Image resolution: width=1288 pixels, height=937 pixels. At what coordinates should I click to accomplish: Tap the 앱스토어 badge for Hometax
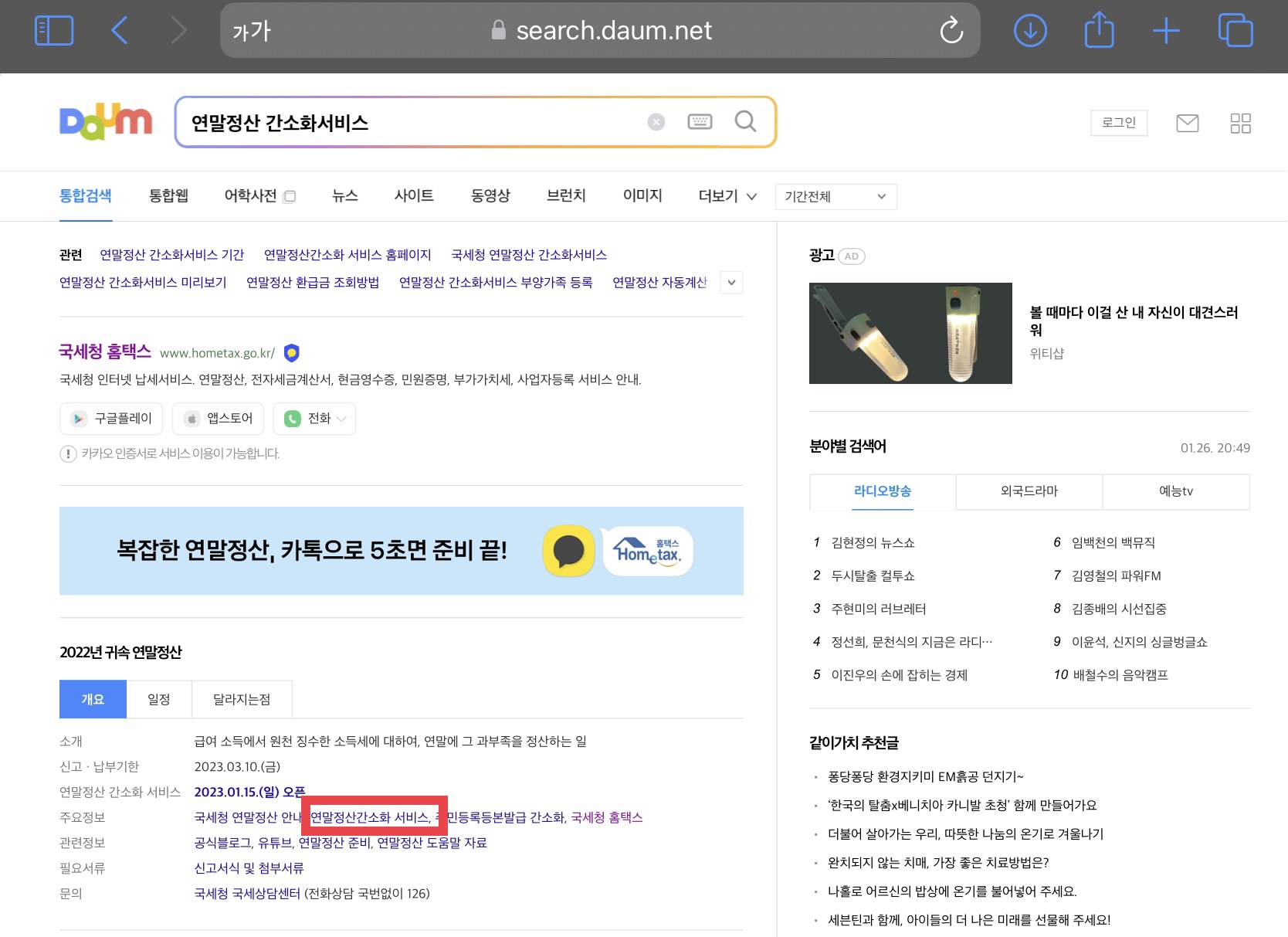217,418
